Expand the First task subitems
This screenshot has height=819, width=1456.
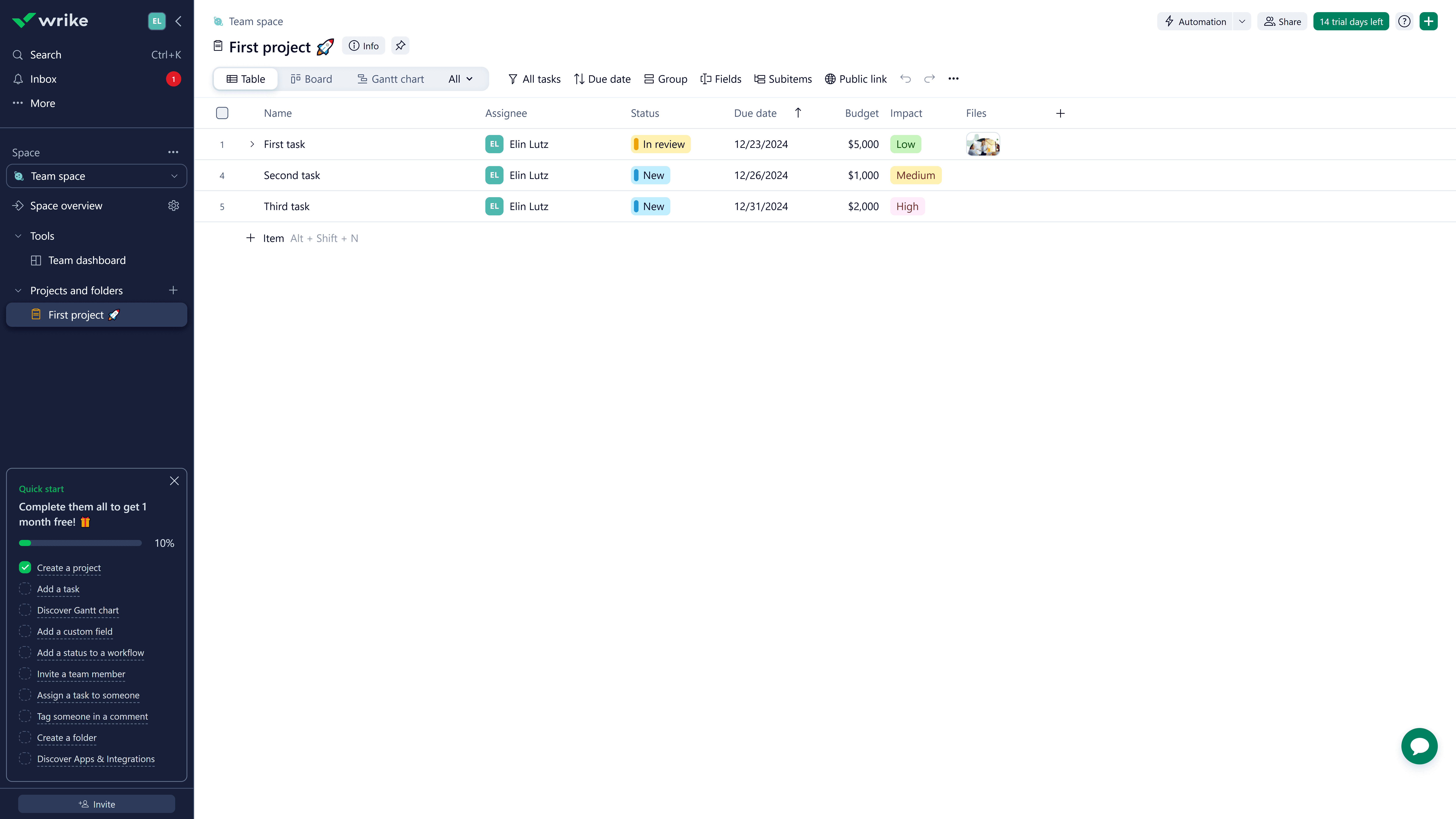click(x=252, y=144)
